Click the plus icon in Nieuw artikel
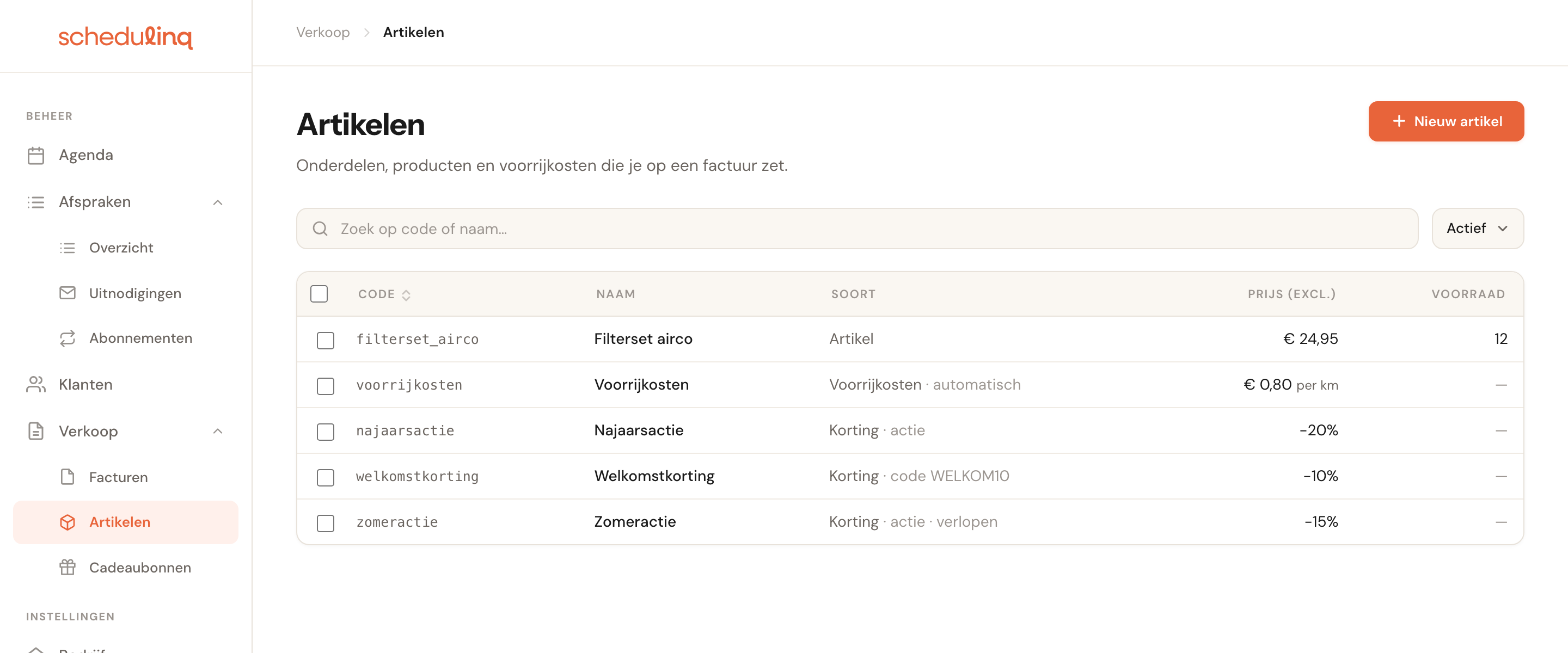The height and width of the screenshot is (653, 1568). pos(1399,122)
